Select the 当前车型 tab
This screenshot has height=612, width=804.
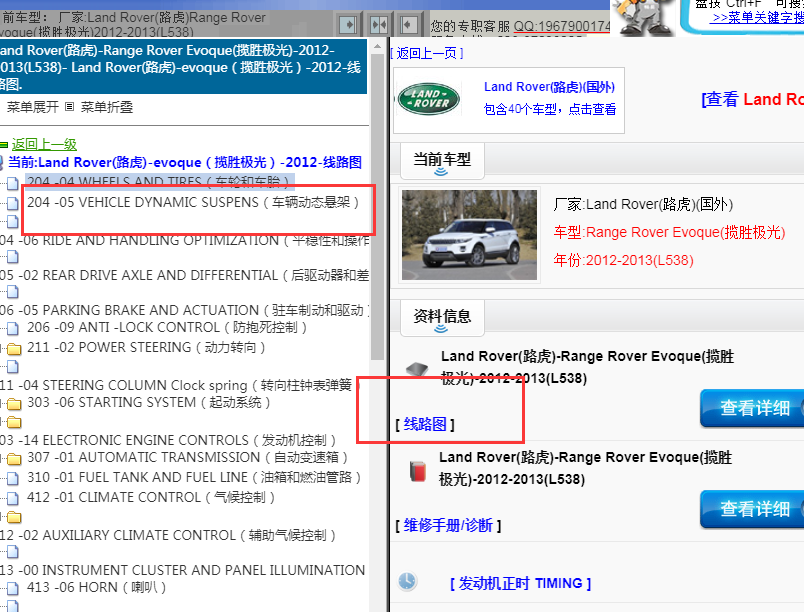(442, 160)
